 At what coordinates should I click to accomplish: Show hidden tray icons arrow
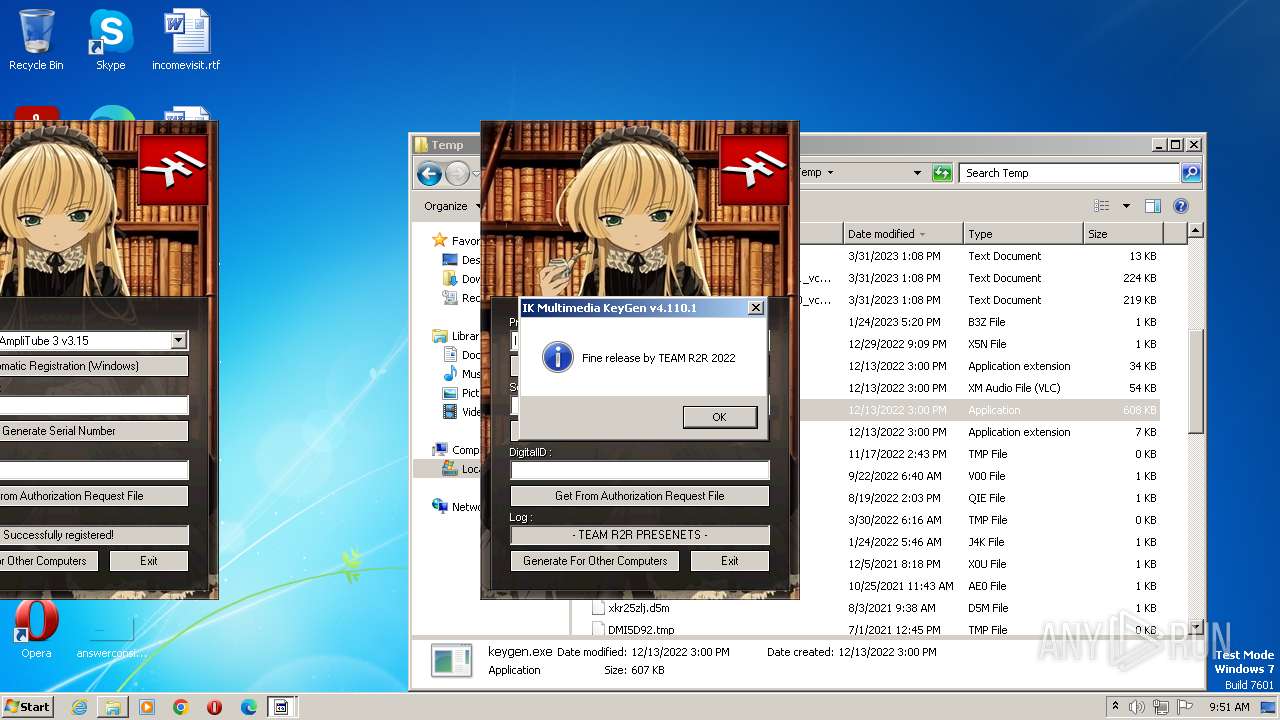point(1115,706)
